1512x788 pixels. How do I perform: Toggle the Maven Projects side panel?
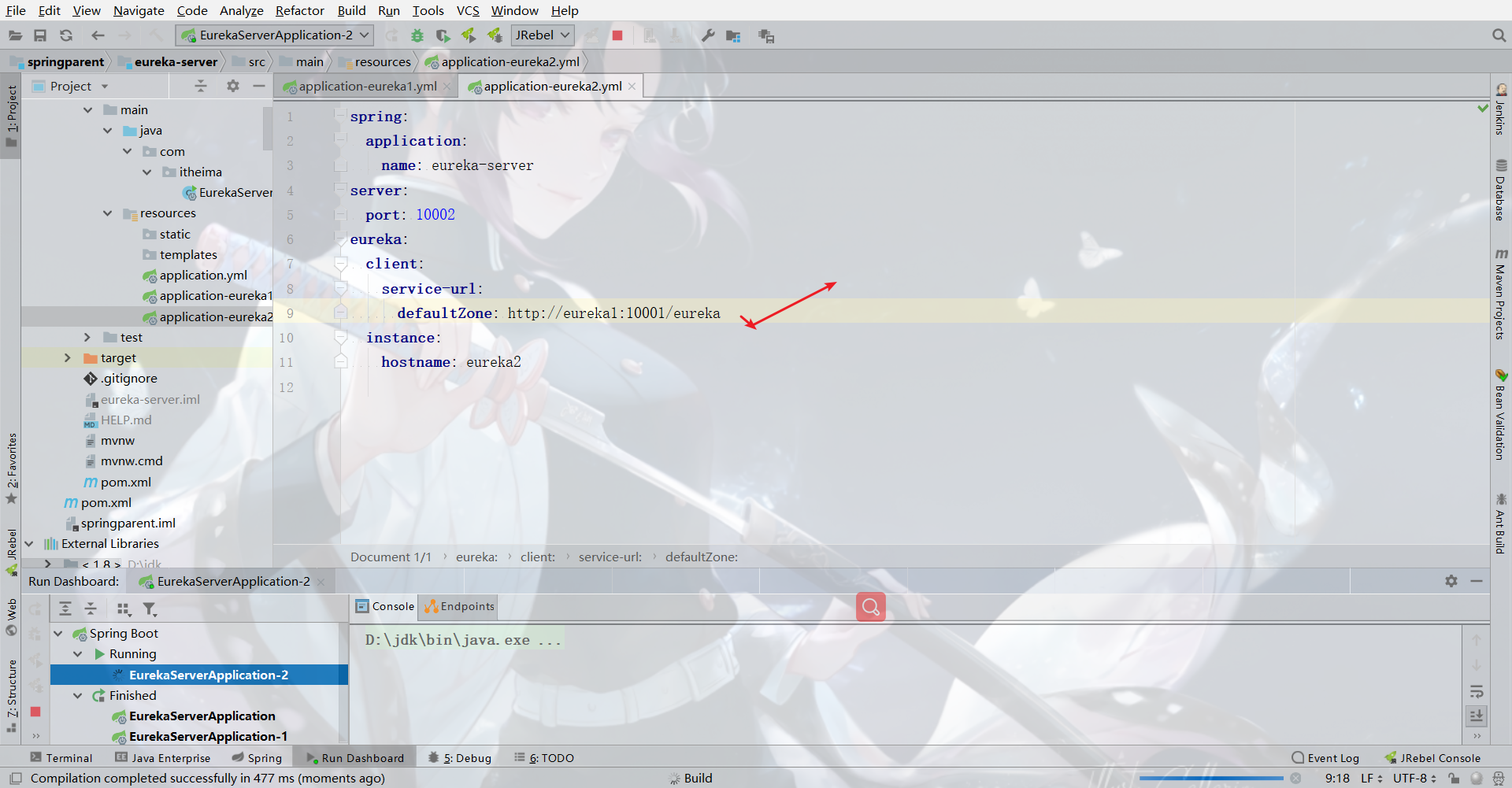(x=1501, y=294)
